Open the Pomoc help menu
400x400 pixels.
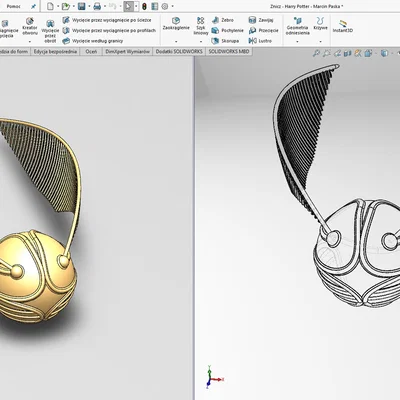[x=14, y=6]
